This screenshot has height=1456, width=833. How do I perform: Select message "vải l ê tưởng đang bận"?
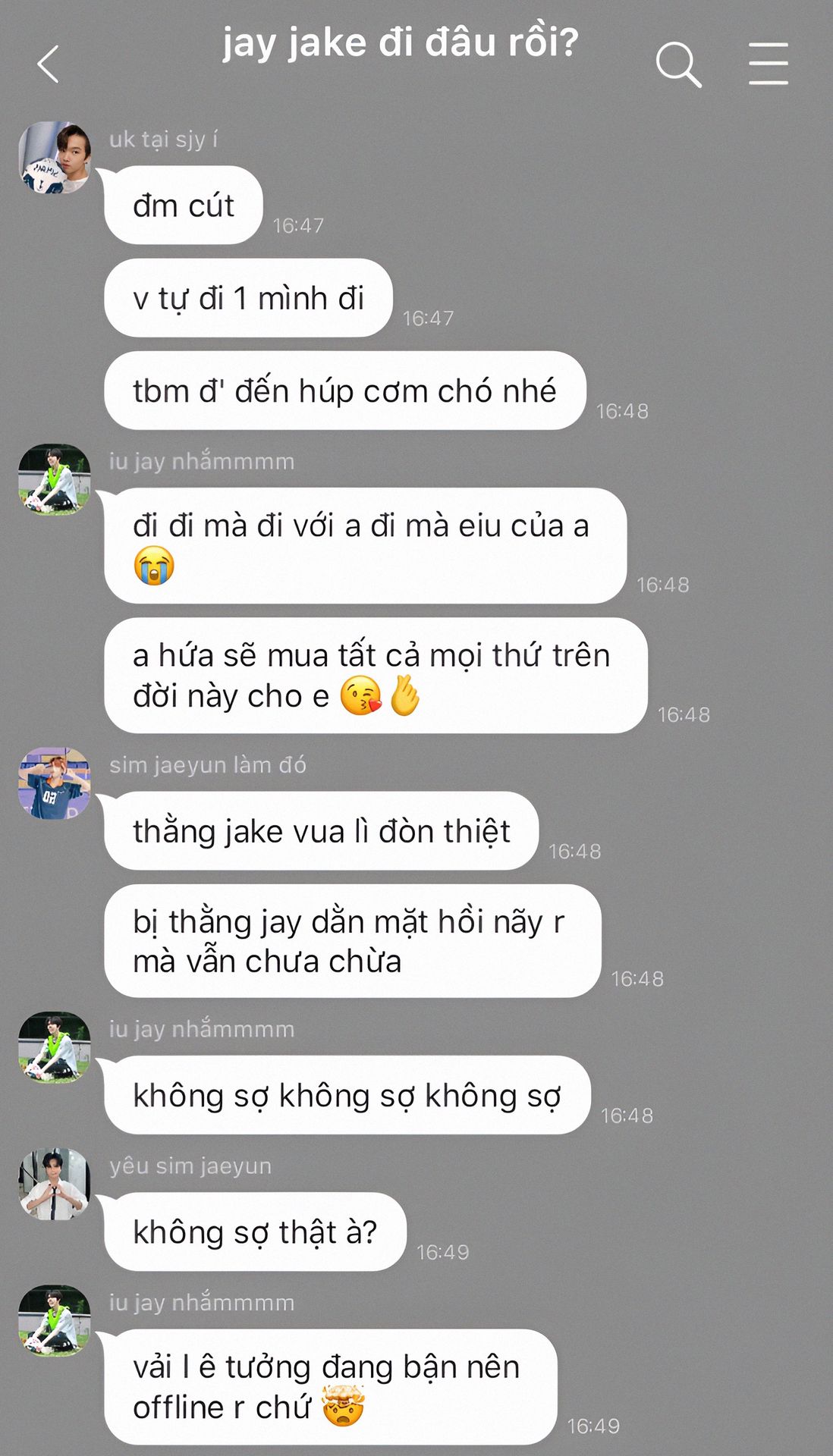pyautogui.click(x=331, y=1387)
